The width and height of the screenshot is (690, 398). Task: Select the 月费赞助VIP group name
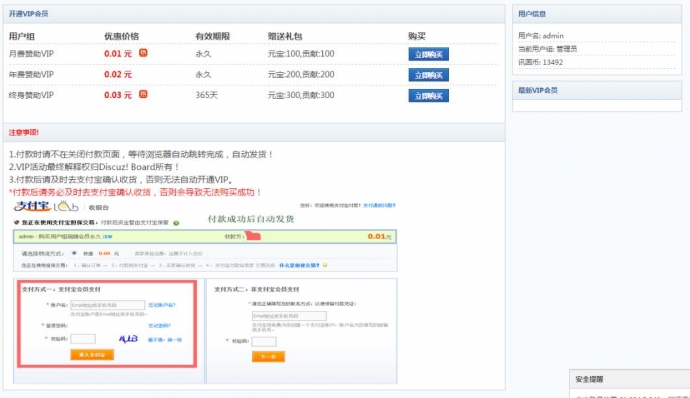[x=31, y=54]
